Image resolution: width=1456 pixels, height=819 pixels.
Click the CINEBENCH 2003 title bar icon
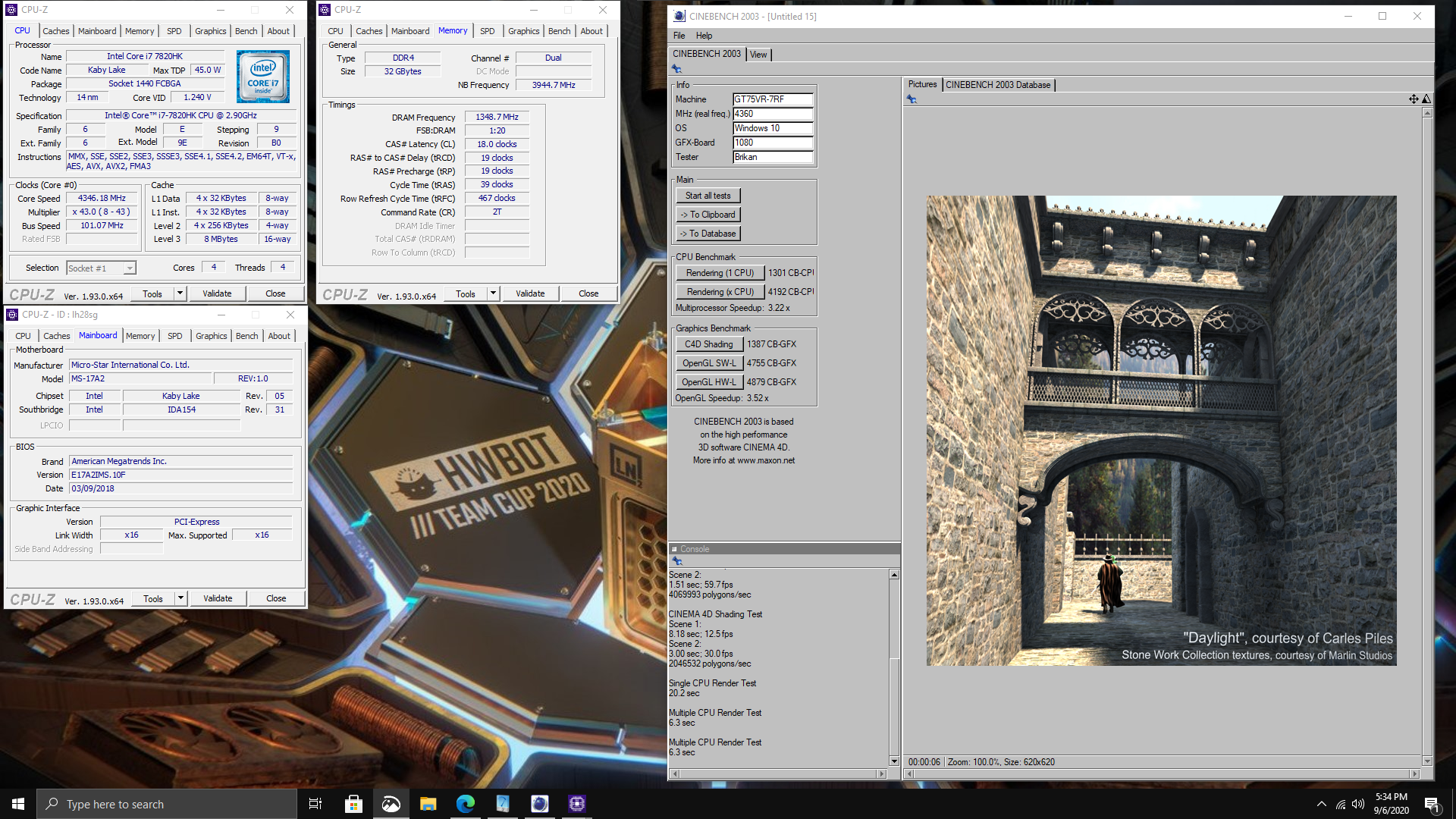click(x=679, y=16)
